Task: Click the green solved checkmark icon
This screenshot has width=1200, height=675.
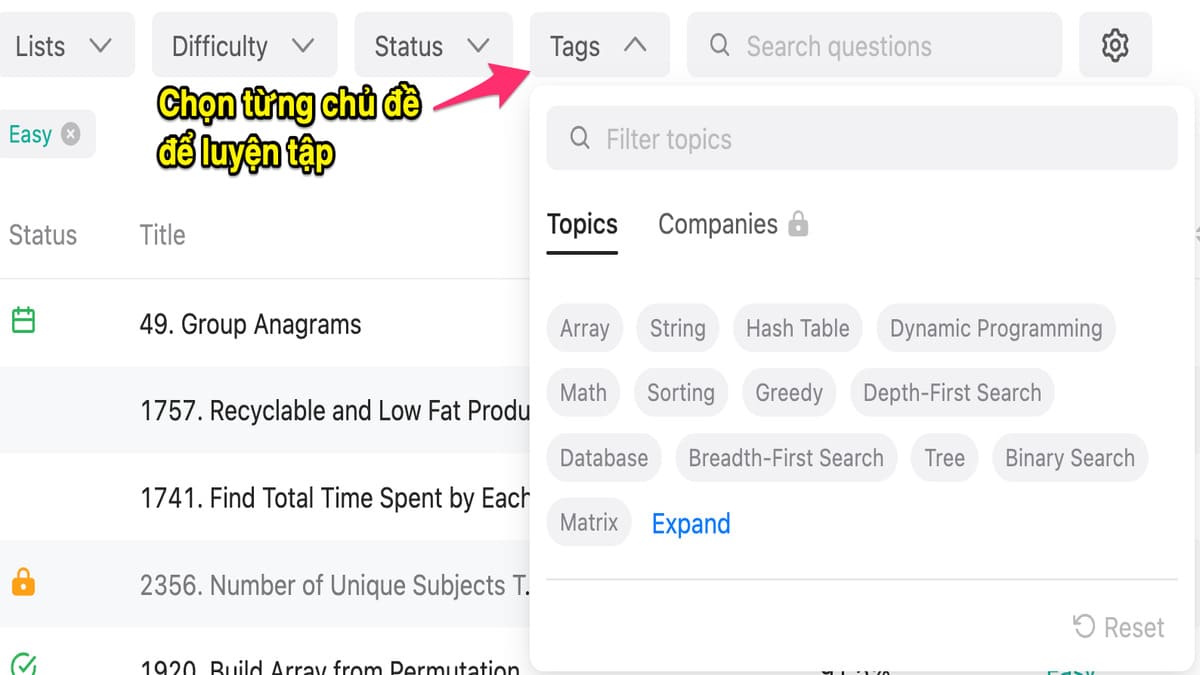Action: tap(23, 663)
